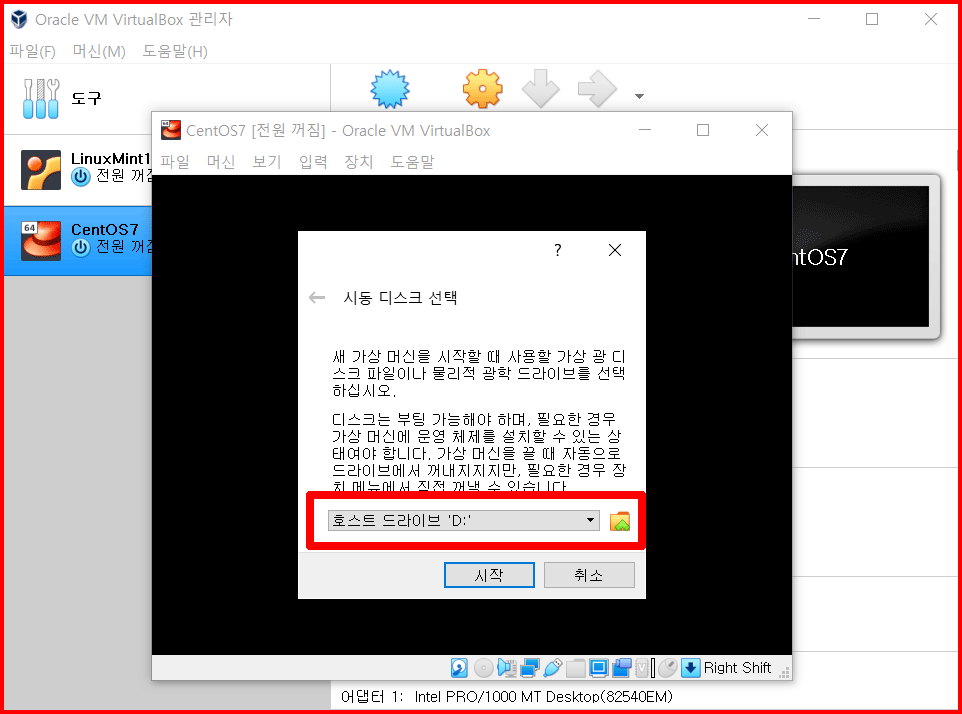Click the video capture status icon
Image resolution: width=962 pixels, height=714 pixels.
pyautogui.click(x=621, y=668)
